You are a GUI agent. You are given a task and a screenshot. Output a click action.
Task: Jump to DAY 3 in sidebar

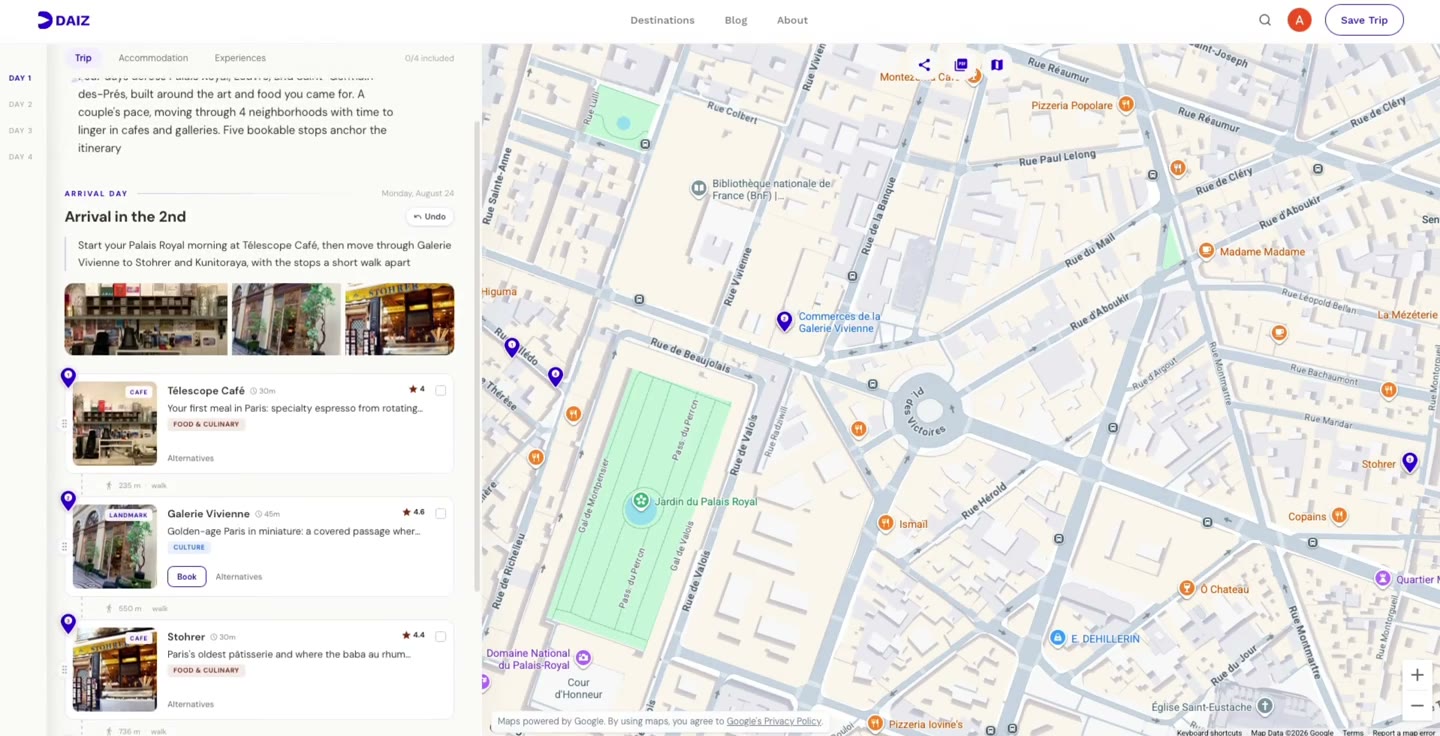[20, 130]
